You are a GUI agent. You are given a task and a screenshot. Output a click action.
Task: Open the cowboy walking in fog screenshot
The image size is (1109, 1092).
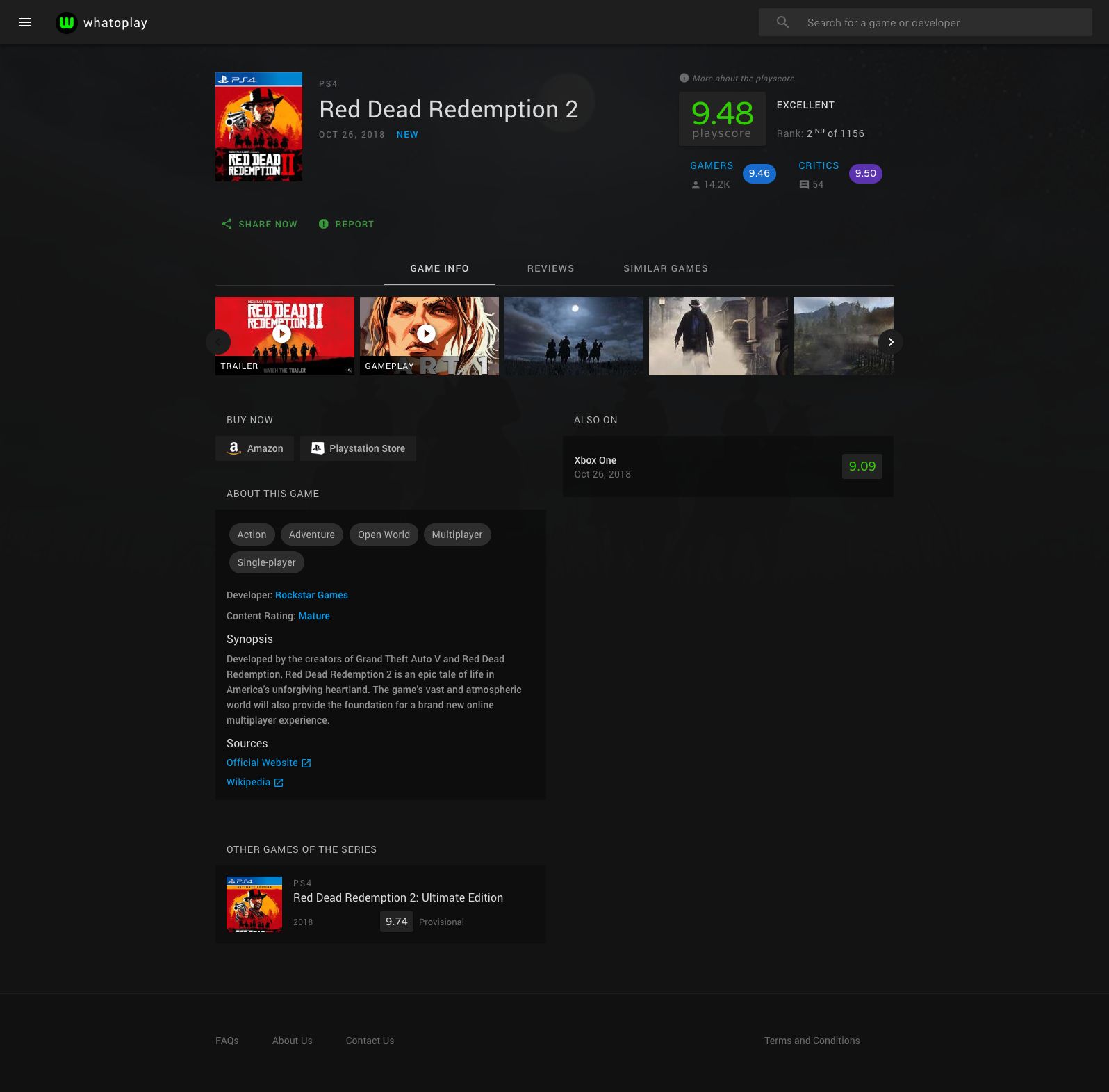(718, 336)
